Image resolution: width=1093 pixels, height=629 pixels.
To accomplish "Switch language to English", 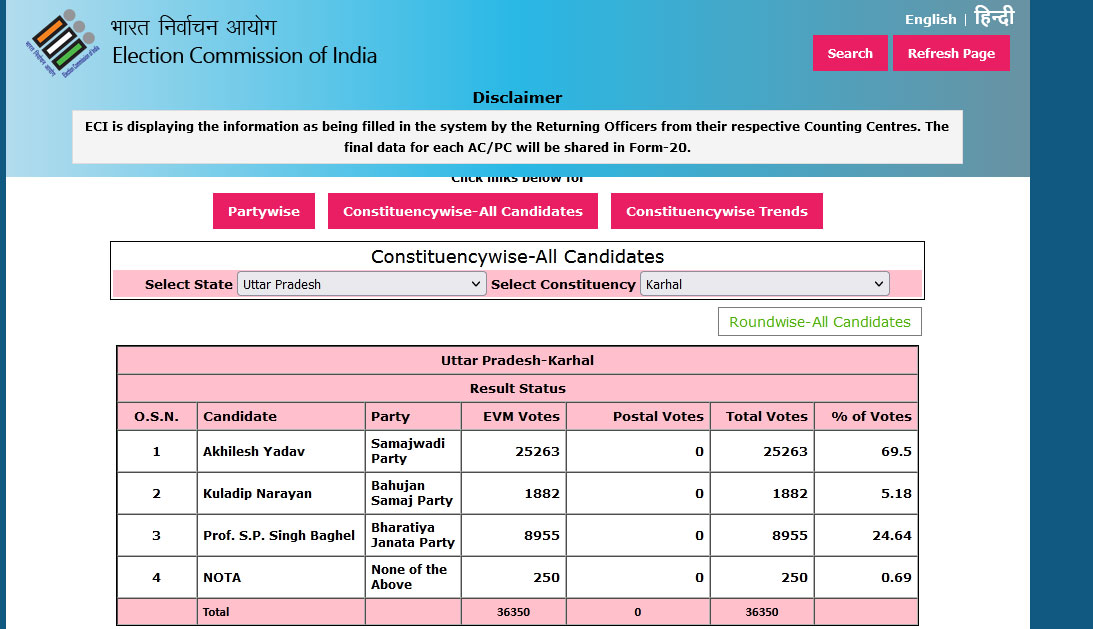I will pyautogui.click(x=930, y=20).
